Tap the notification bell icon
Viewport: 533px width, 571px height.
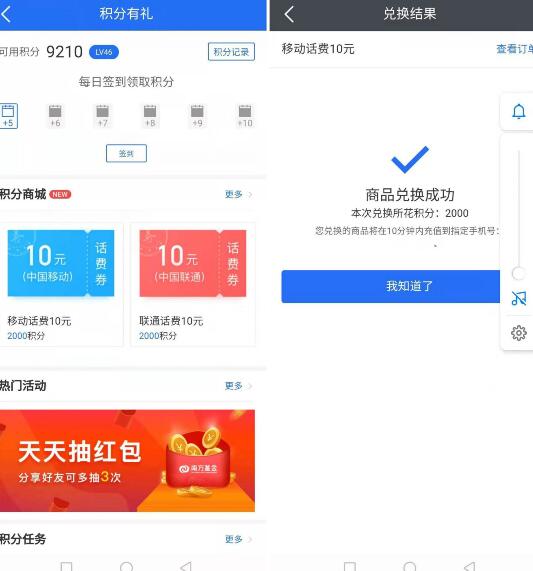(518, 111)
